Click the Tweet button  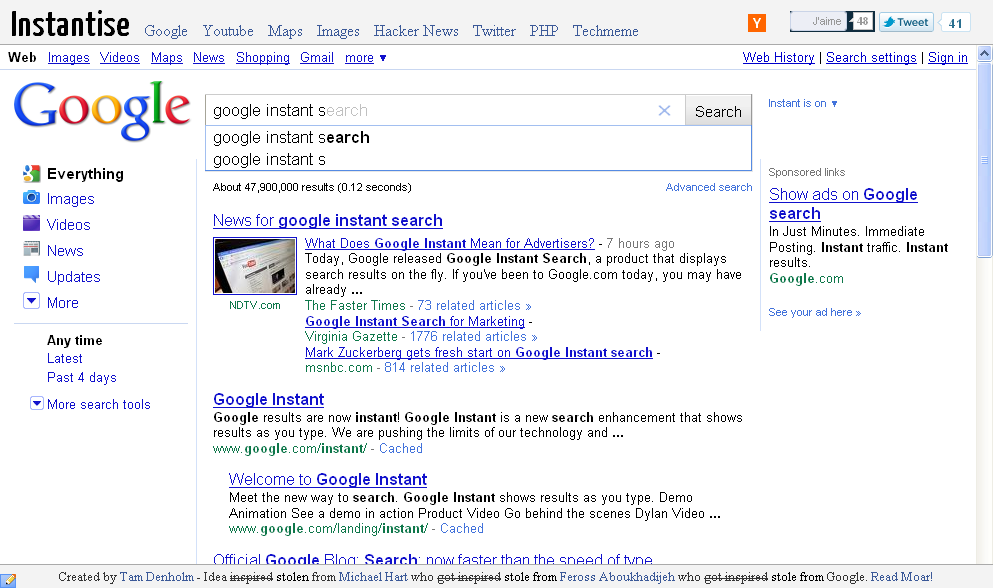tap(906, 22)
